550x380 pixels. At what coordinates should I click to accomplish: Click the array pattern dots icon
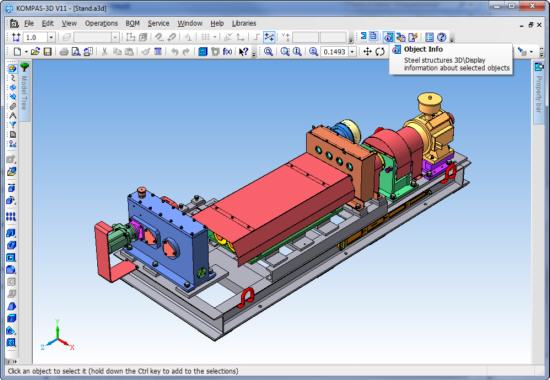[x=11, y=216]
